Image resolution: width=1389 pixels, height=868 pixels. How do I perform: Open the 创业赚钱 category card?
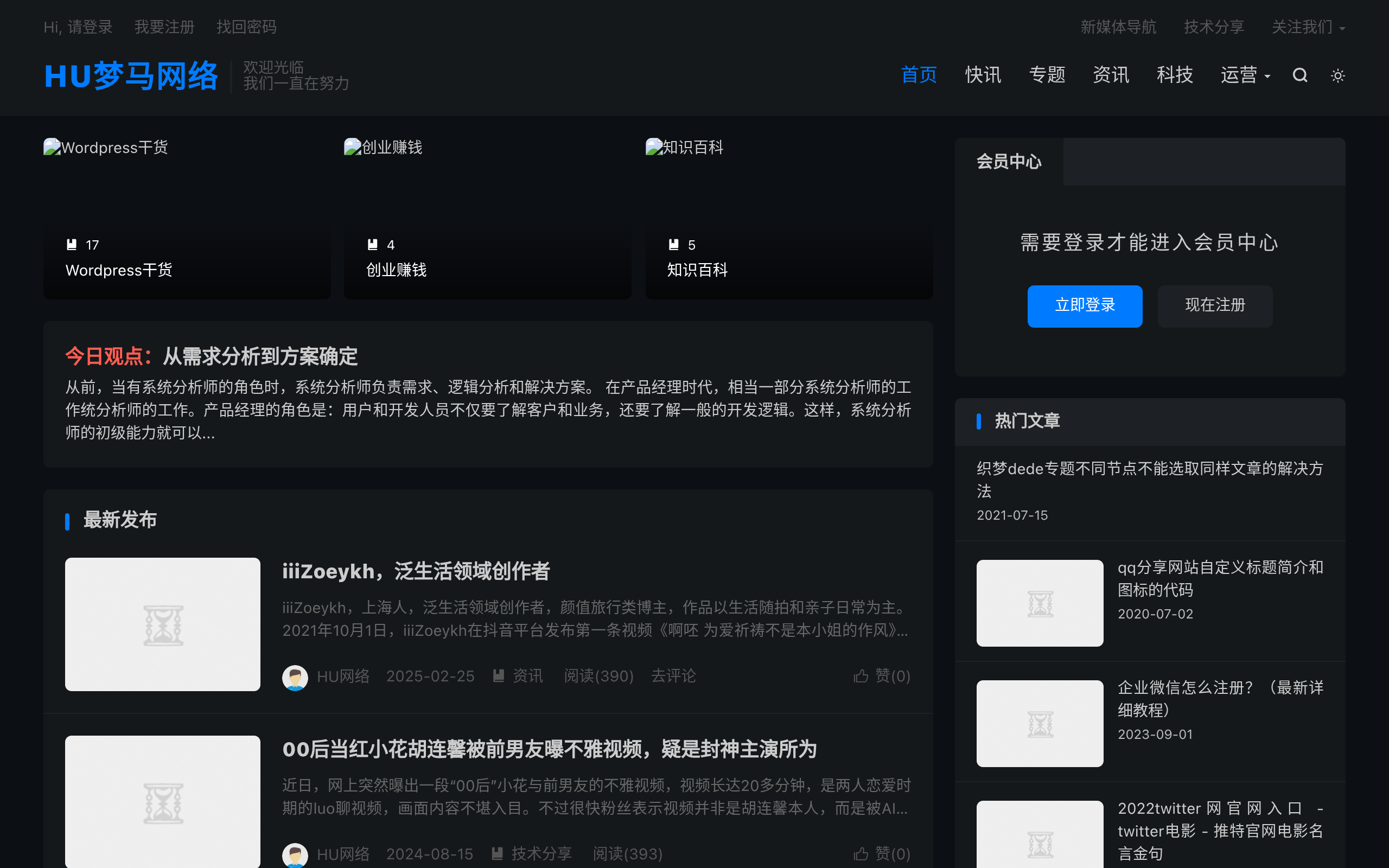488,218
